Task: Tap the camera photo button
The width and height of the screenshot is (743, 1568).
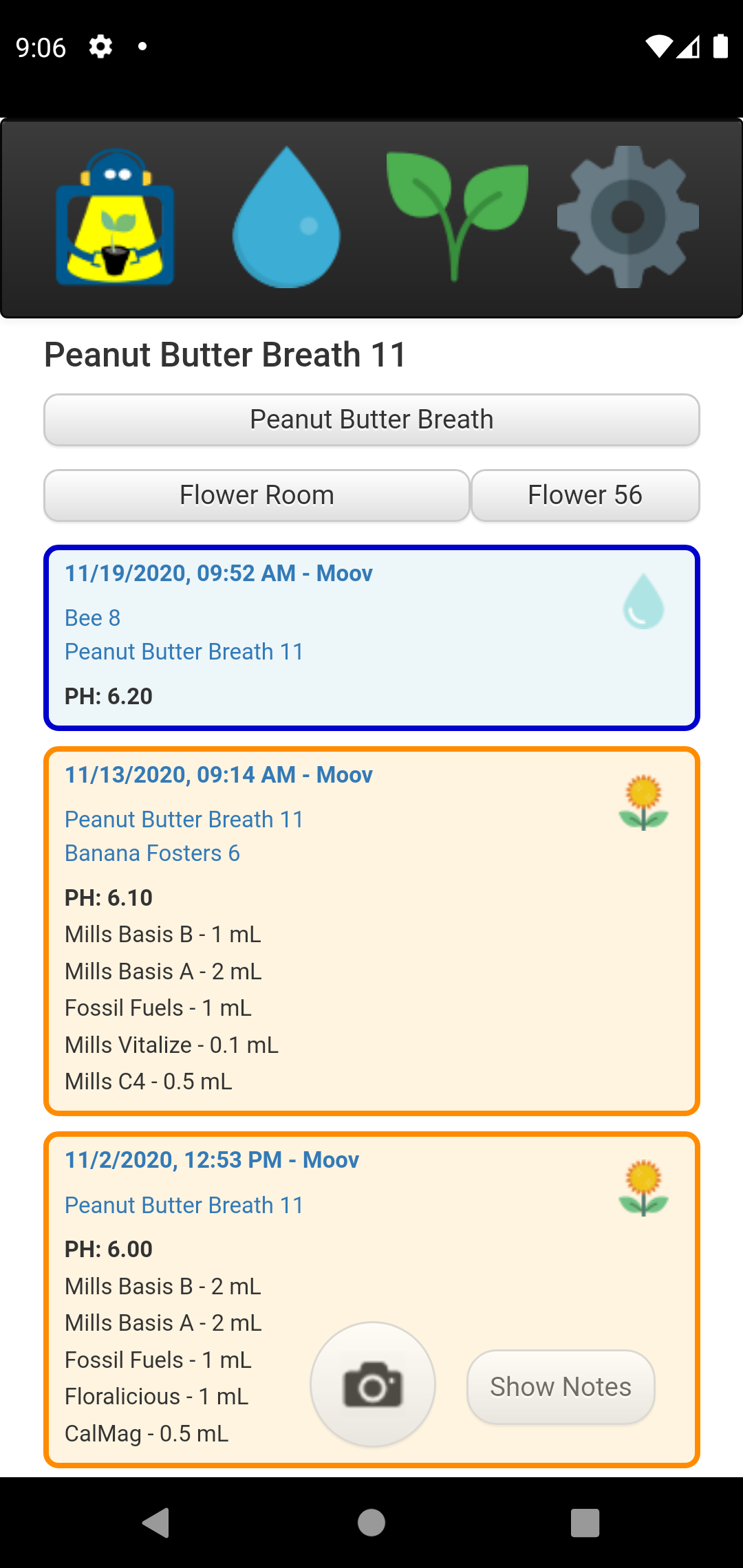Action: tap(373, 1384)
